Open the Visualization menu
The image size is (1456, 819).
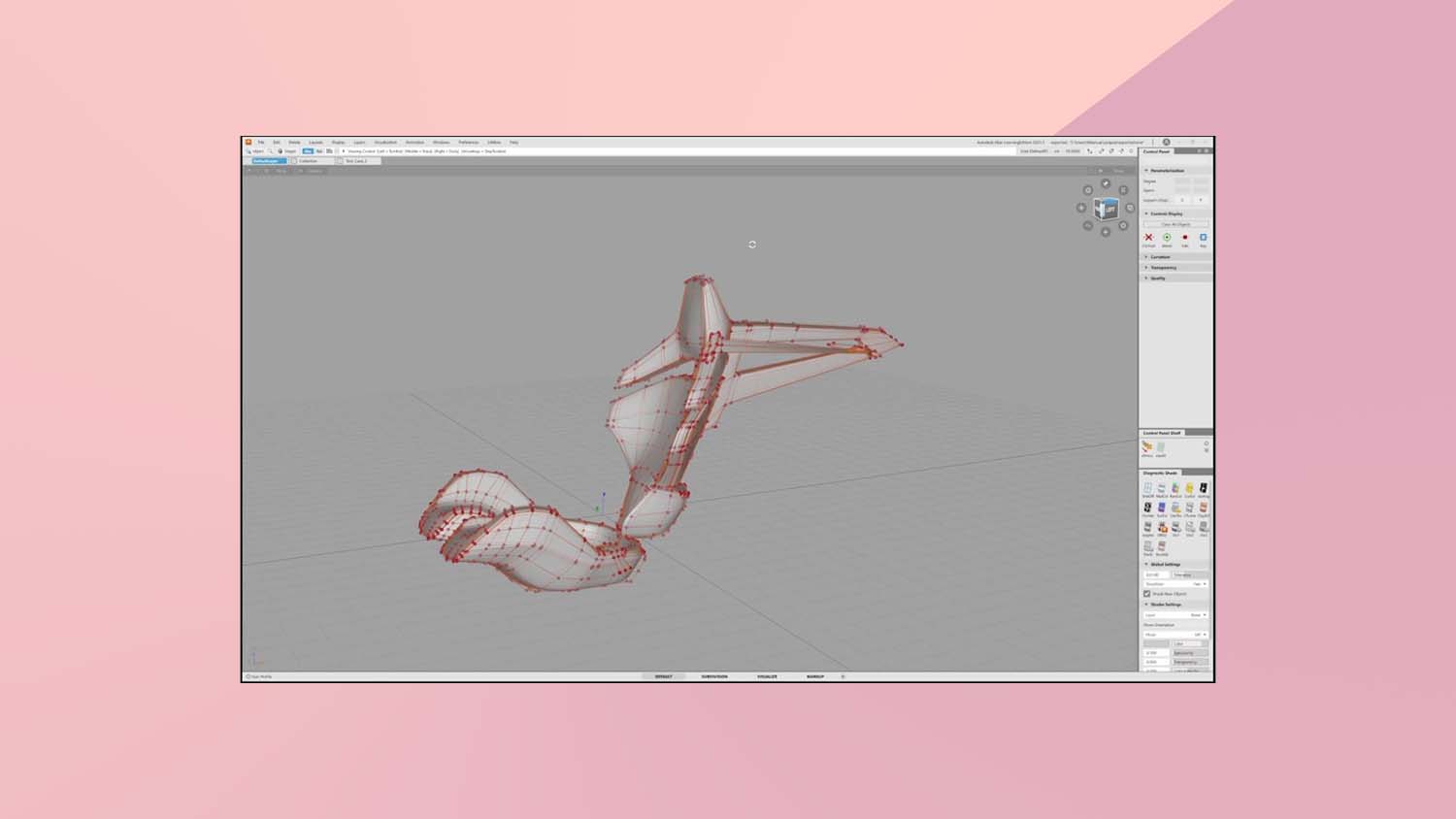point(384,142)
